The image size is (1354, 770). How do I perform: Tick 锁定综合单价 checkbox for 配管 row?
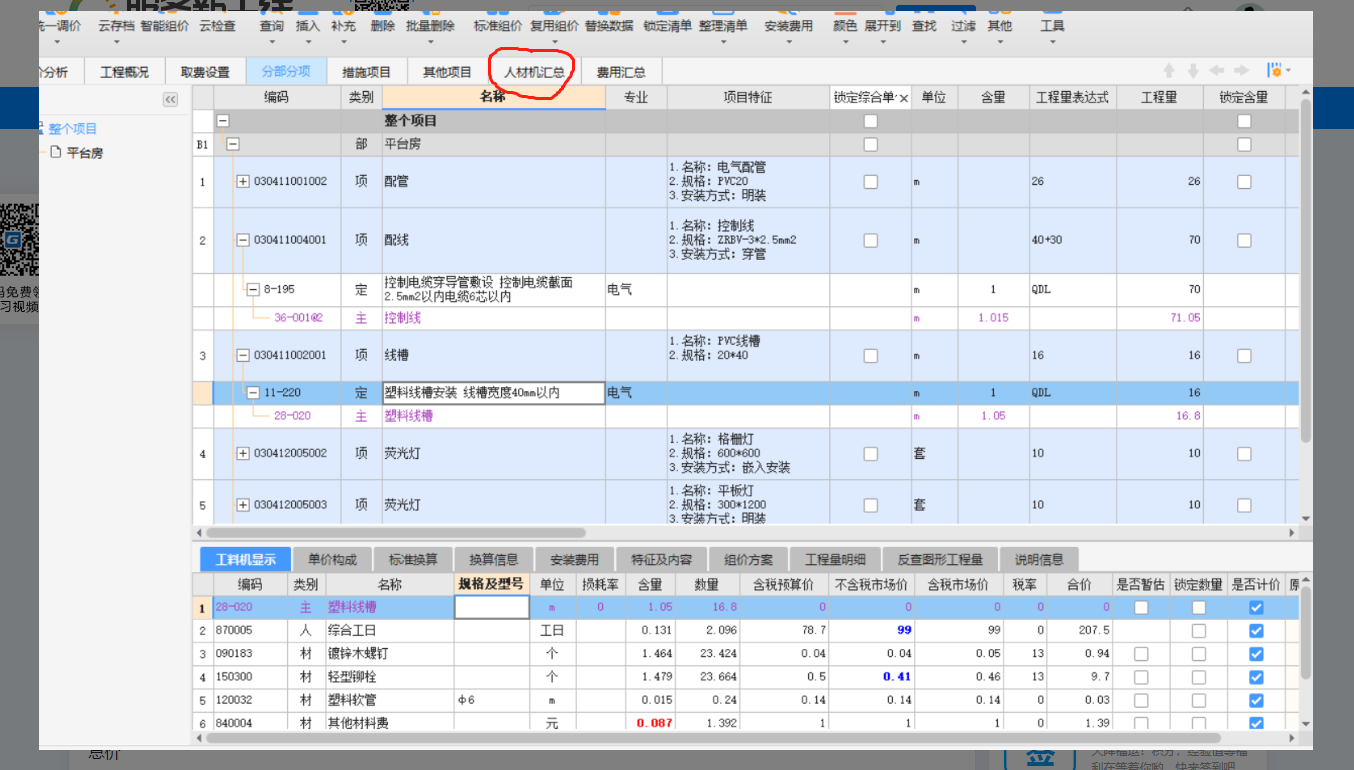pyautogui.click(x=871, y=182)
